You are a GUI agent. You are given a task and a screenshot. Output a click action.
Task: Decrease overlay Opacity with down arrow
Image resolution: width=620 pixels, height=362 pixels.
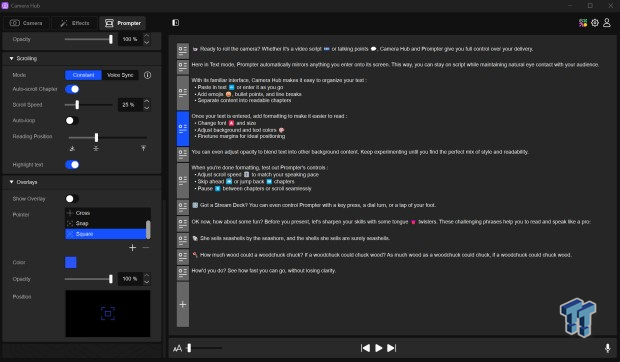click(147, 282)
